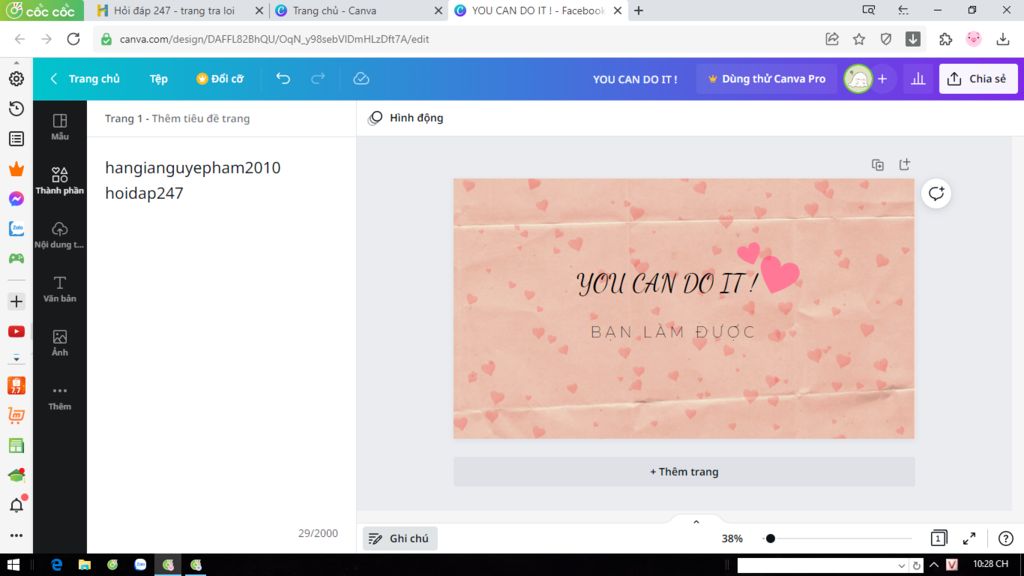Image resolution: width=1024 pixels, height=576 pixels.
Task: Add a comment on the design
Action: click(x=936, y=193)
